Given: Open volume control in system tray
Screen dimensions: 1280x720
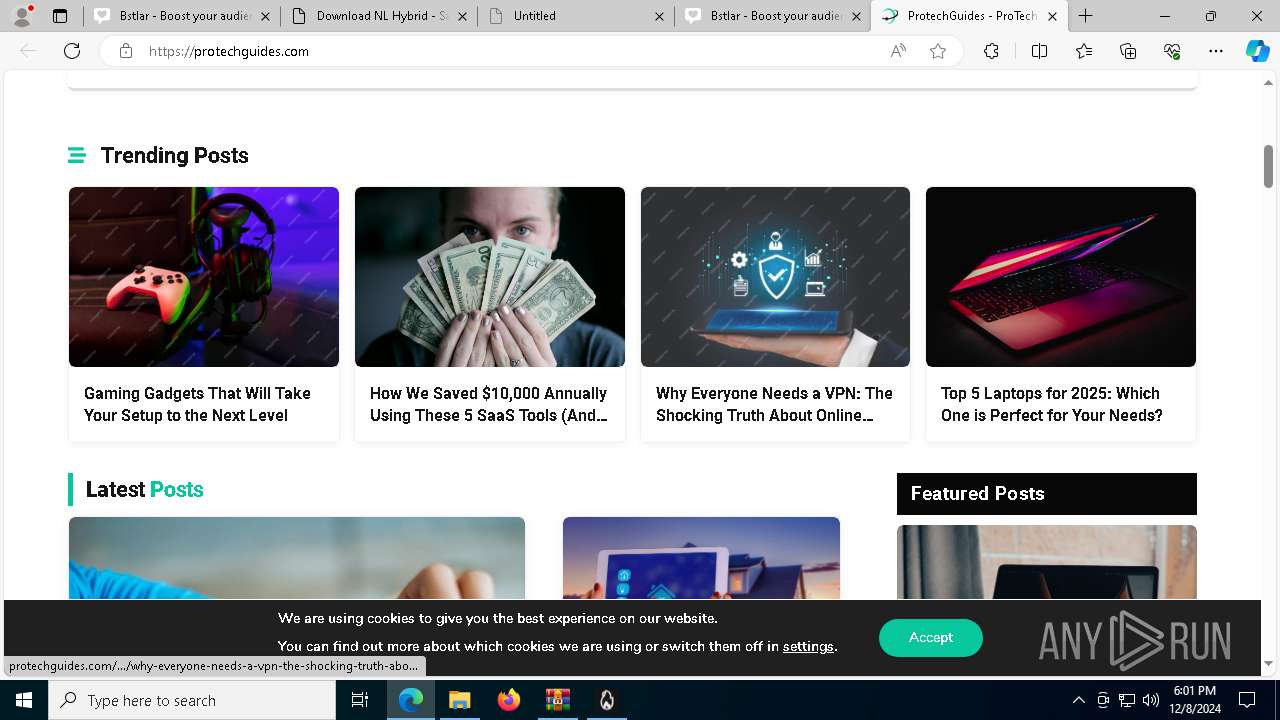Looking at the screenshot, I should coord(1150,700).
